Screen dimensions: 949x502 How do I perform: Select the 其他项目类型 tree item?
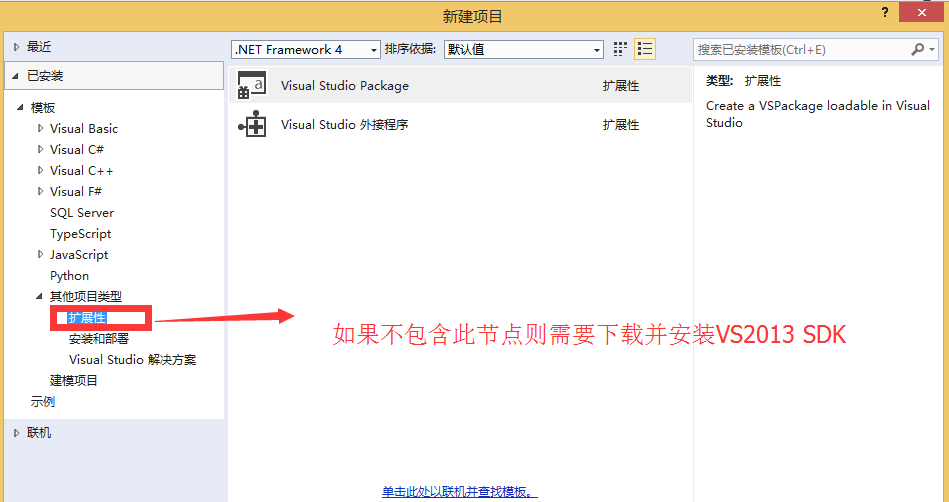click(x=86, y=297)
